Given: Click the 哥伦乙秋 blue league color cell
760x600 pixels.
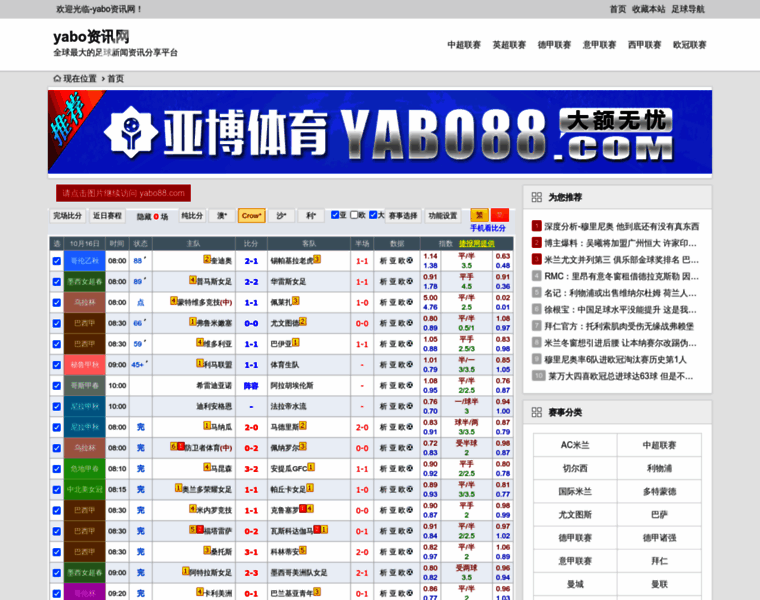Looking at the screenshot, I should tap(84, 261).
